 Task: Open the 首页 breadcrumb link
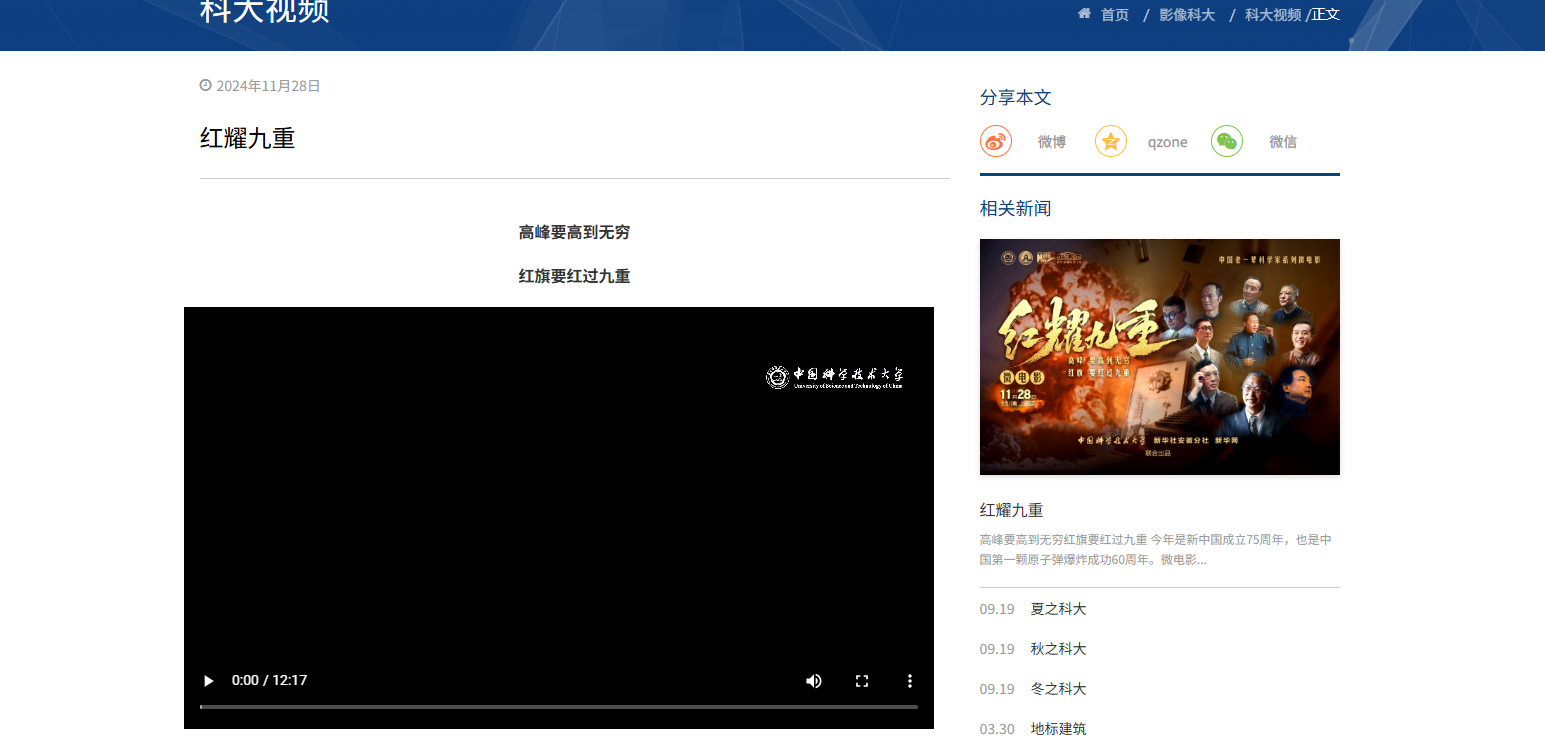click(1113, 14)
